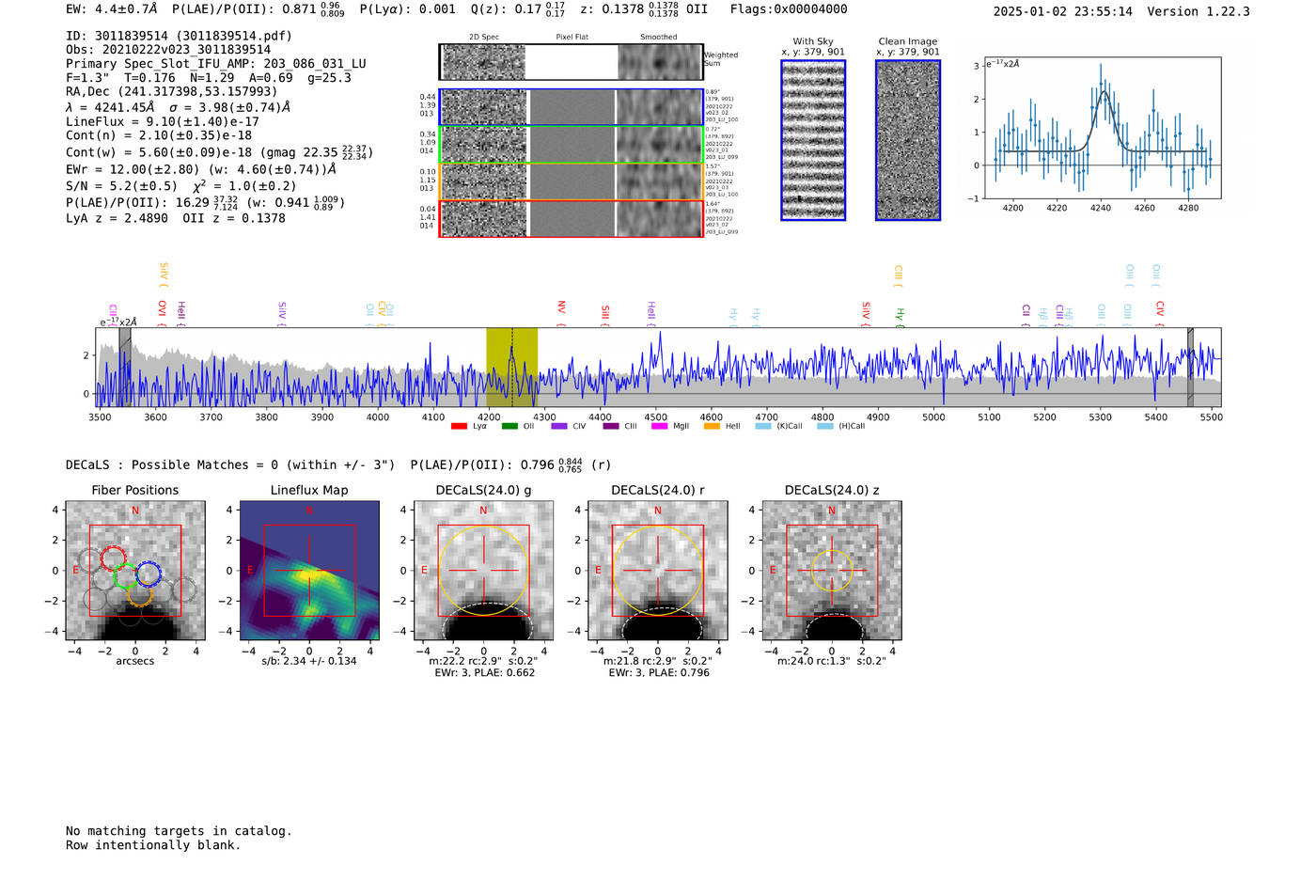Click the Version 1.22.3 label

click(1198, 11)
